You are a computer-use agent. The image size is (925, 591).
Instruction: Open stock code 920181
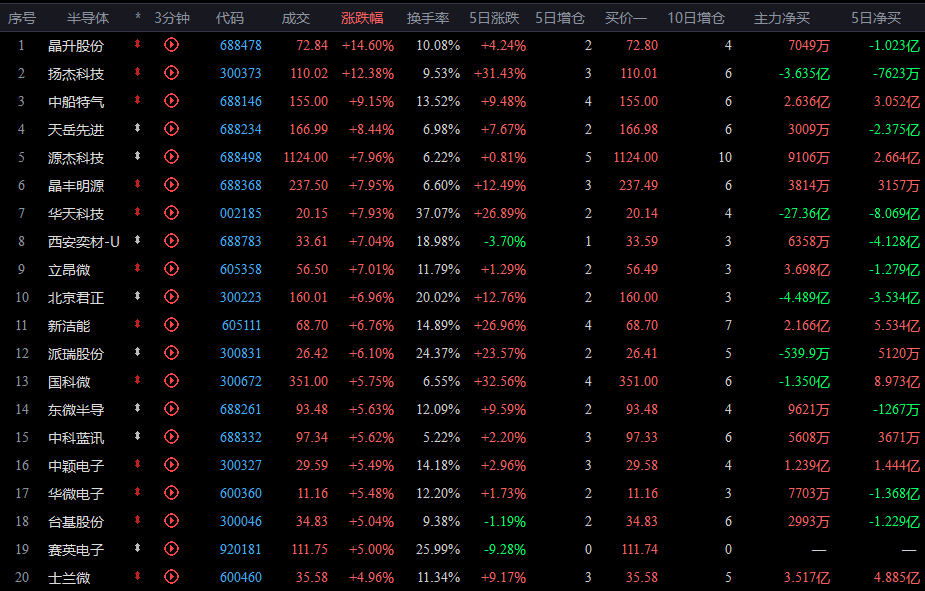[241, 550]
